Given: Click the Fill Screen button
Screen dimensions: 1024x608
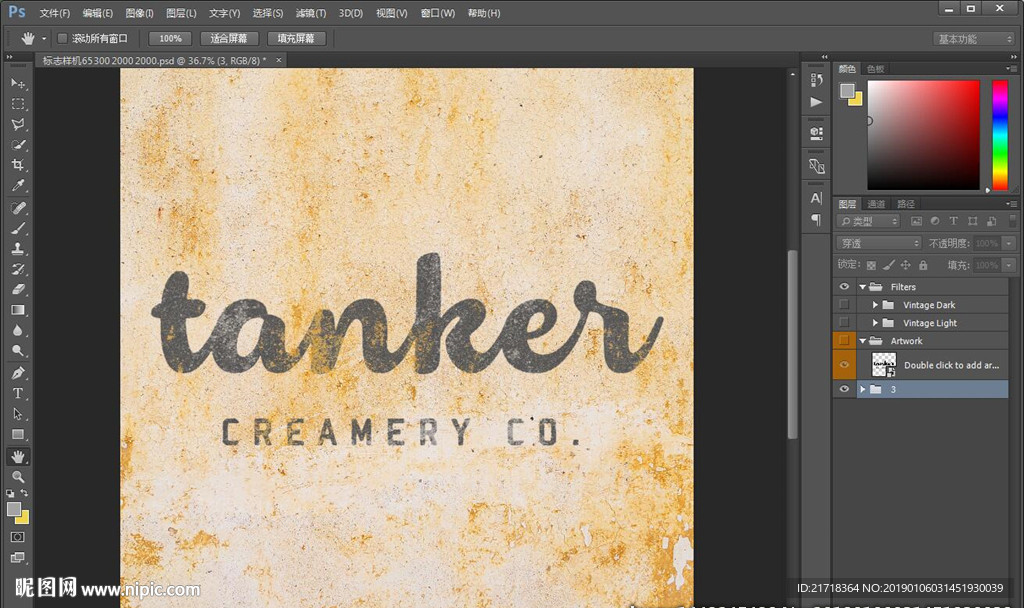Looking at the screenshot, I should click(x=296, y=39).
